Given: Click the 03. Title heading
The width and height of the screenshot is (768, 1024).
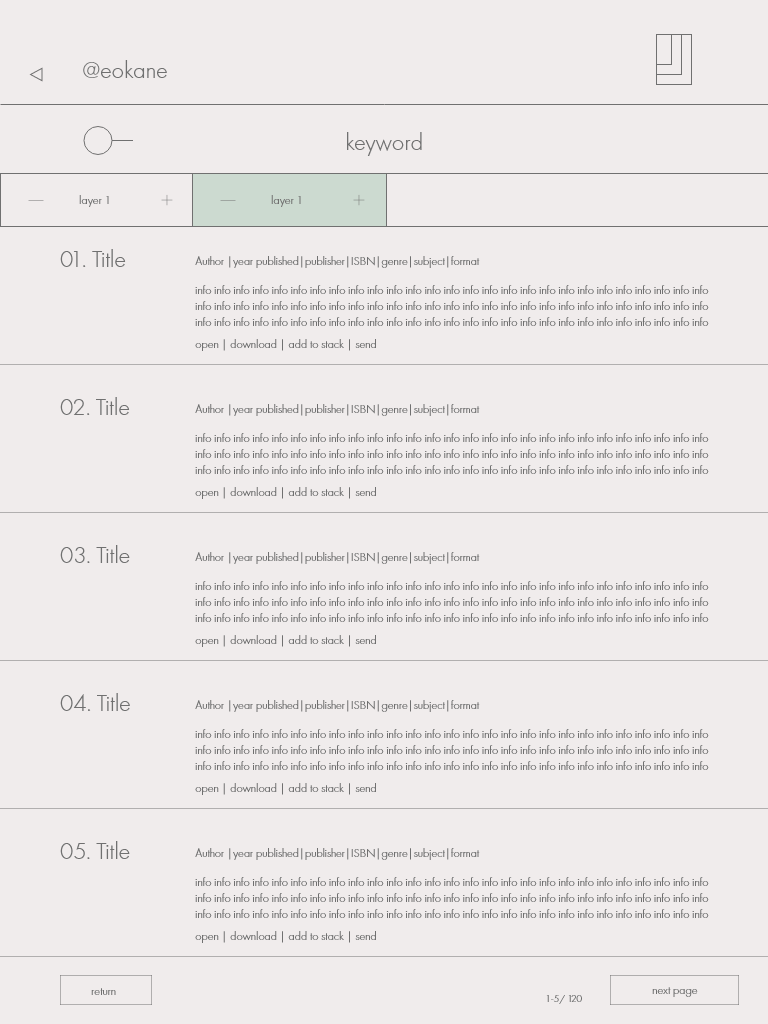Looking at the screenshot, I should (x=95, y=555).
